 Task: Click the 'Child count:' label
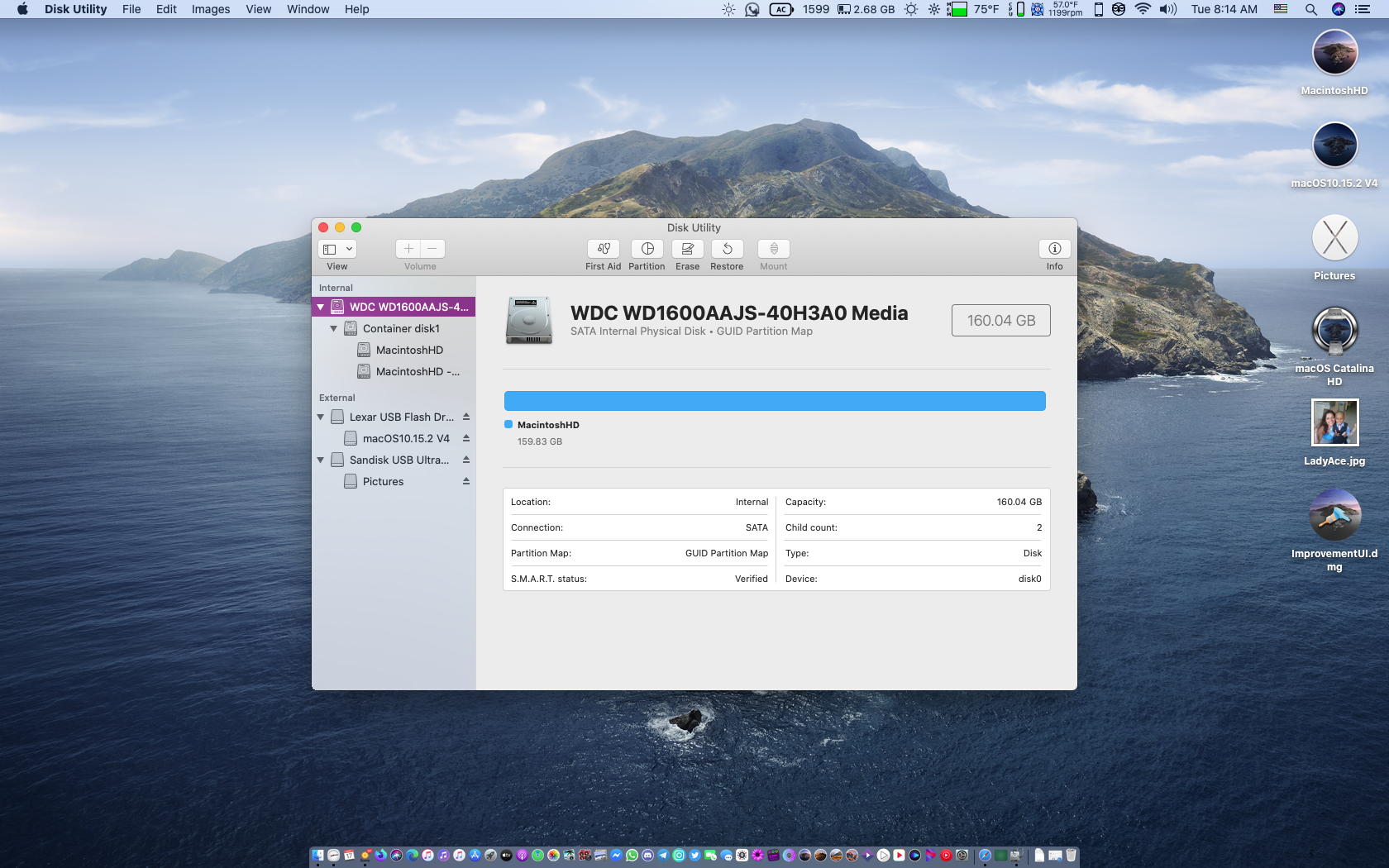click(811, 527)
